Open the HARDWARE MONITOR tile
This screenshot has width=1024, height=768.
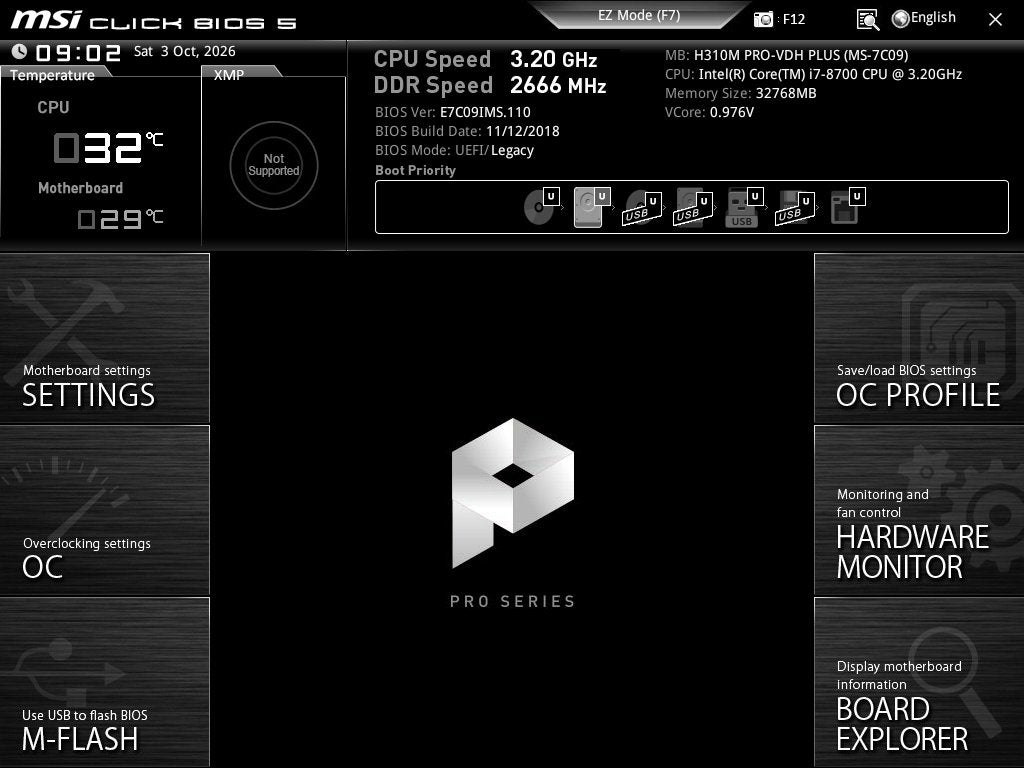point(919,511)
